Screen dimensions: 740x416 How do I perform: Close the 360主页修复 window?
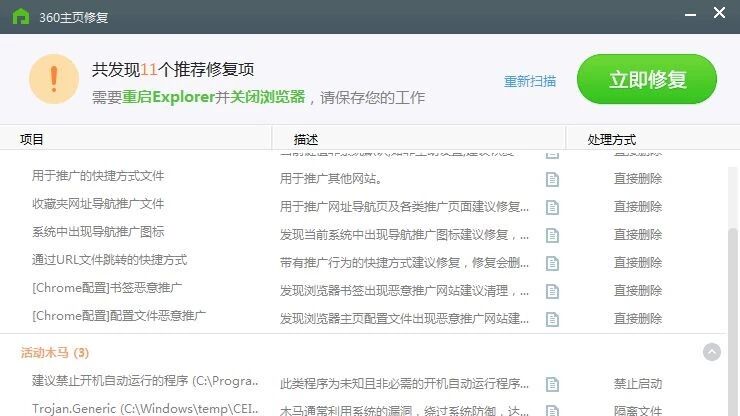pyautogui.click(x=719, y=13)
